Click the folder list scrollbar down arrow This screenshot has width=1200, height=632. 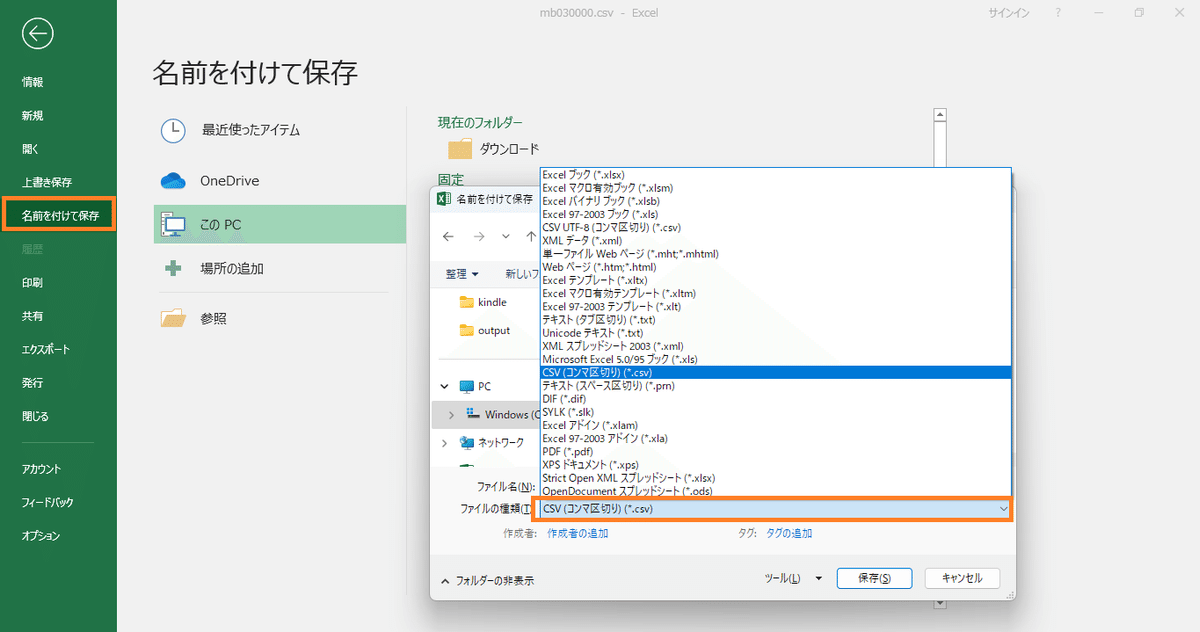(939, 604)
